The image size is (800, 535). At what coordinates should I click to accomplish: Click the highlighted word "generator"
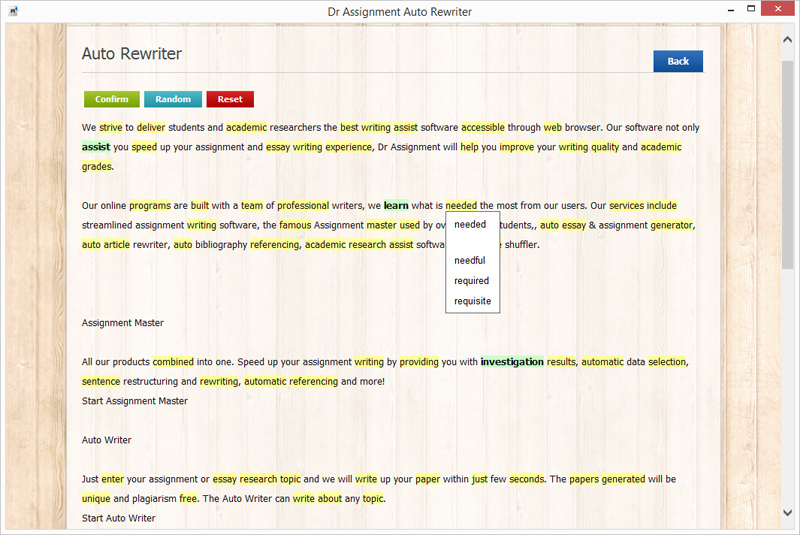point(671,225)
